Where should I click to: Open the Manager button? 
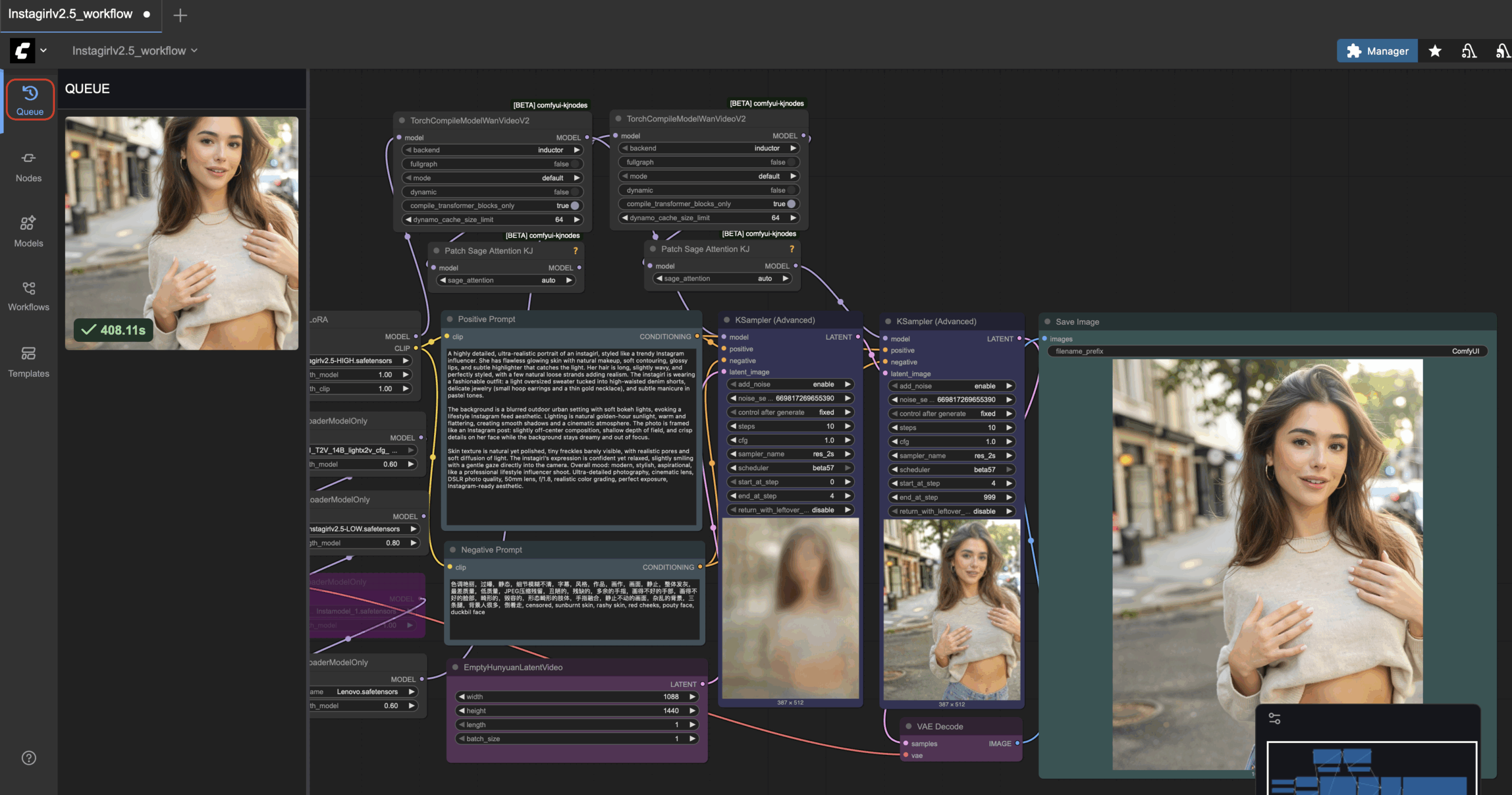coord(1377,51)
